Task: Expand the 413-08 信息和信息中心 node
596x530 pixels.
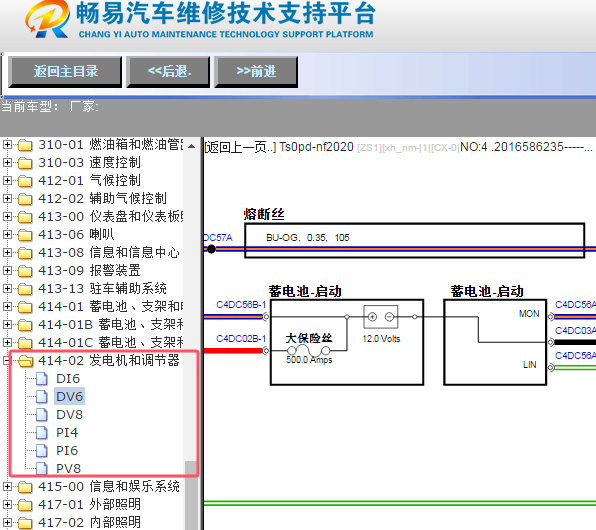Action: pyautogui.click(x=7, y=252)
